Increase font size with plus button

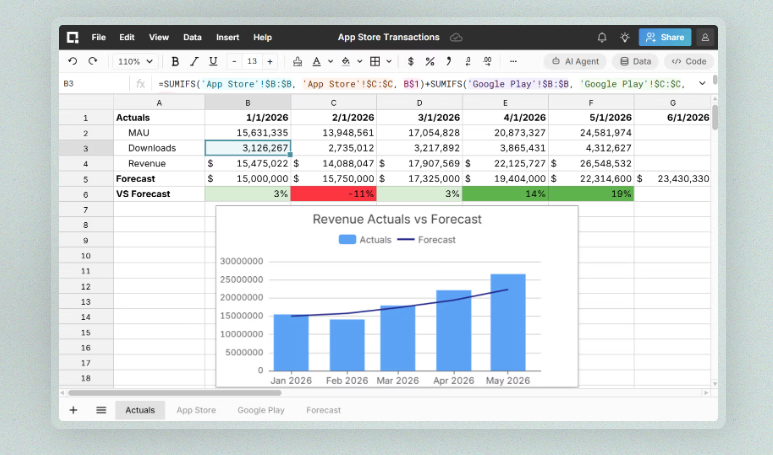270,62
